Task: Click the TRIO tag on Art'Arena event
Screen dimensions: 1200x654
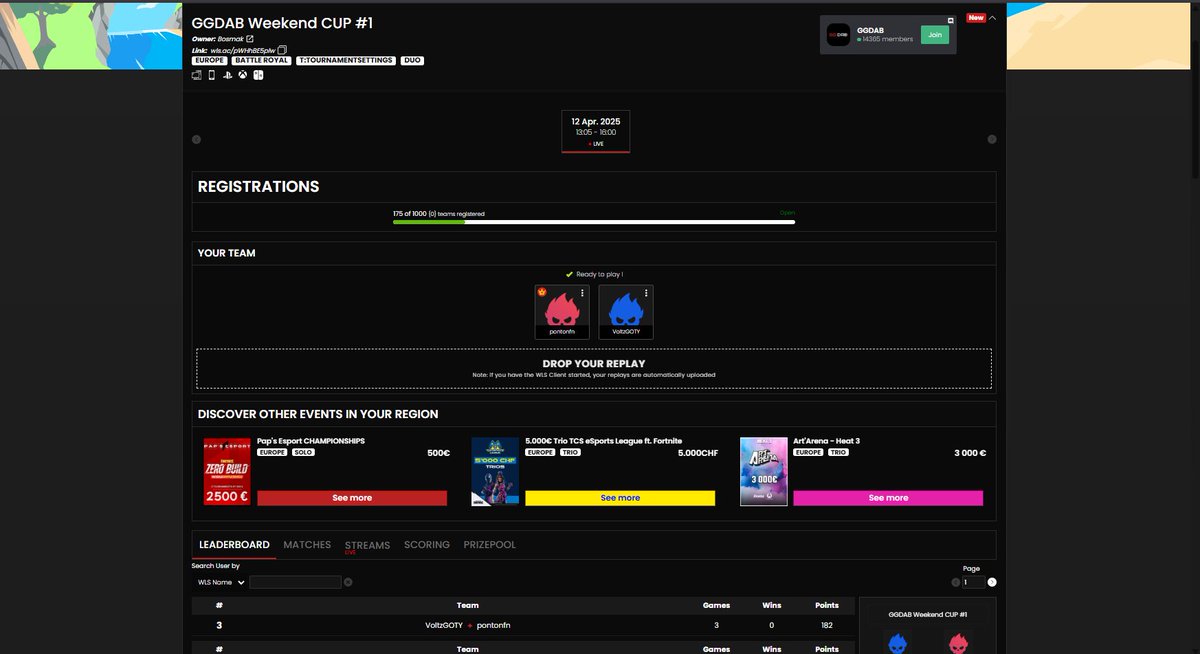Action: (838, 452)
